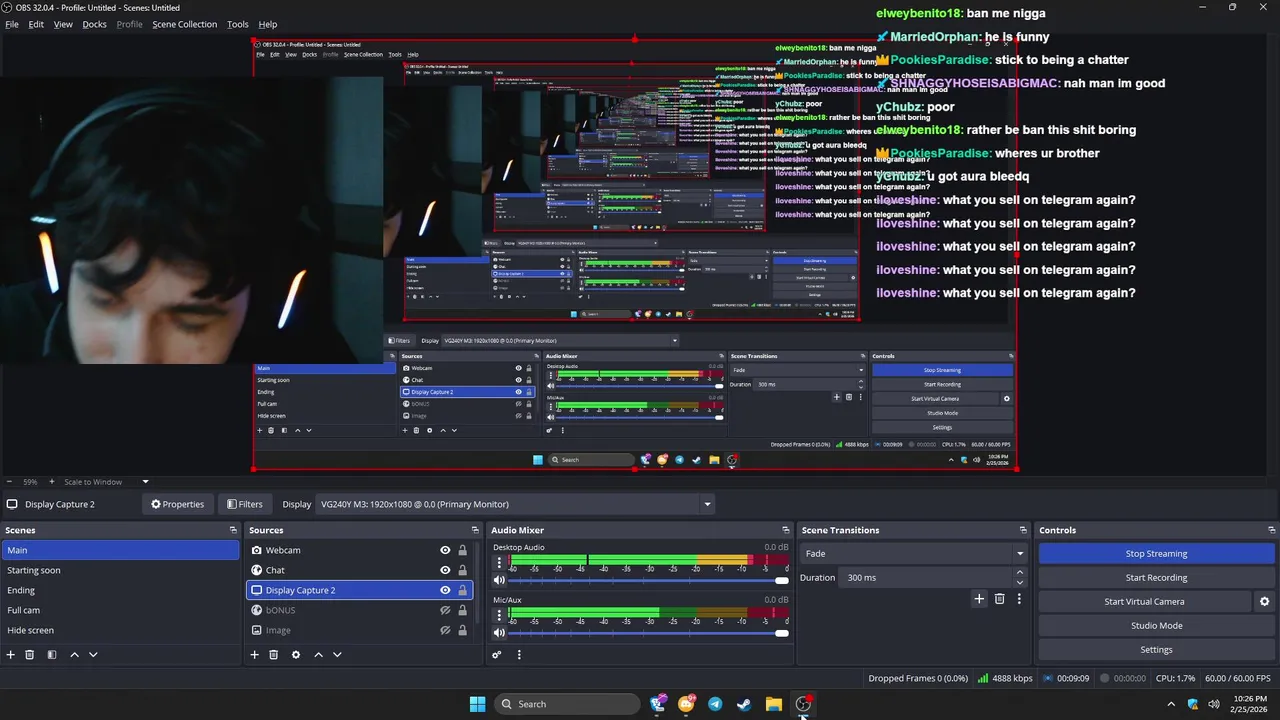Delete the selected source using the trash icon
The height and width of the screenshot is (720, 1280).
274,654
